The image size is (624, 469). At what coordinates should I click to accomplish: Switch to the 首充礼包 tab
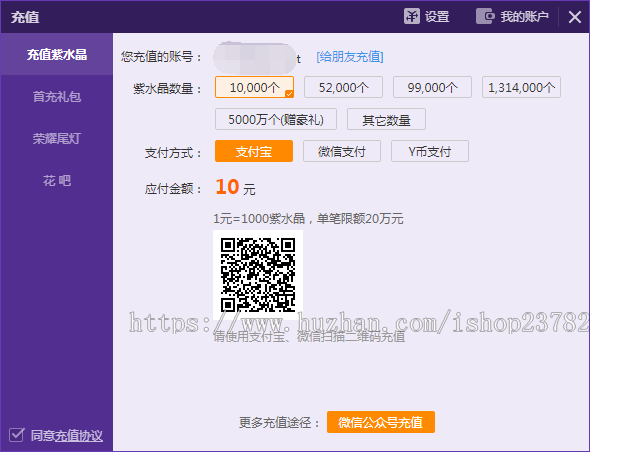[x=57, y=96]
